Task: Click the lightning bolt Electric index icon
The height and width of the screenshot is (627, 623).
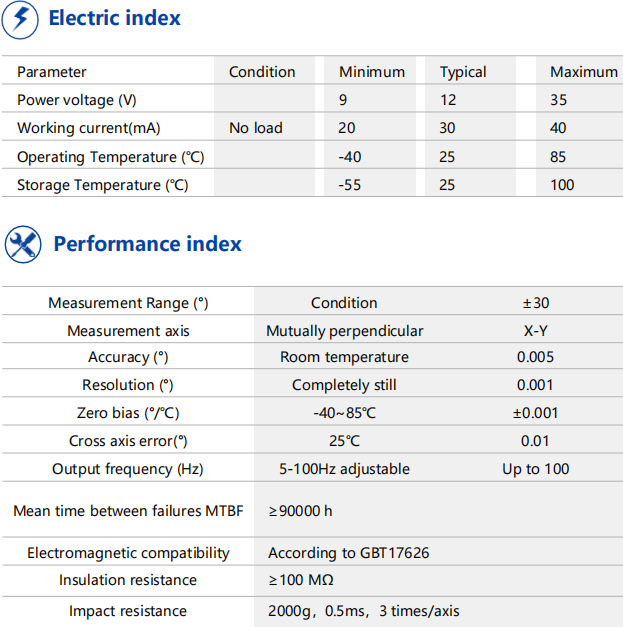Action: [21, 19]
